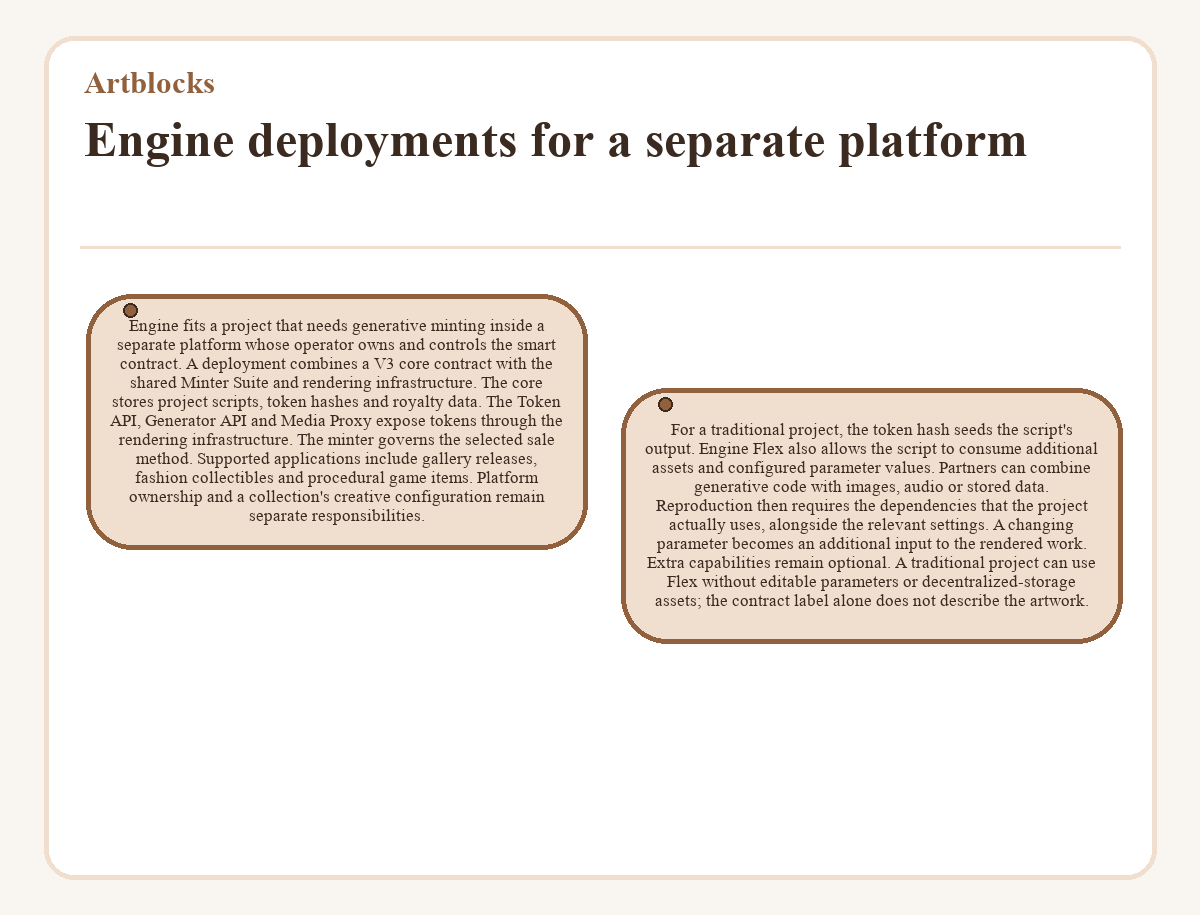
Task: Click the round bullet marker on the Engine Flex card
Action: (x=665, y=404)
